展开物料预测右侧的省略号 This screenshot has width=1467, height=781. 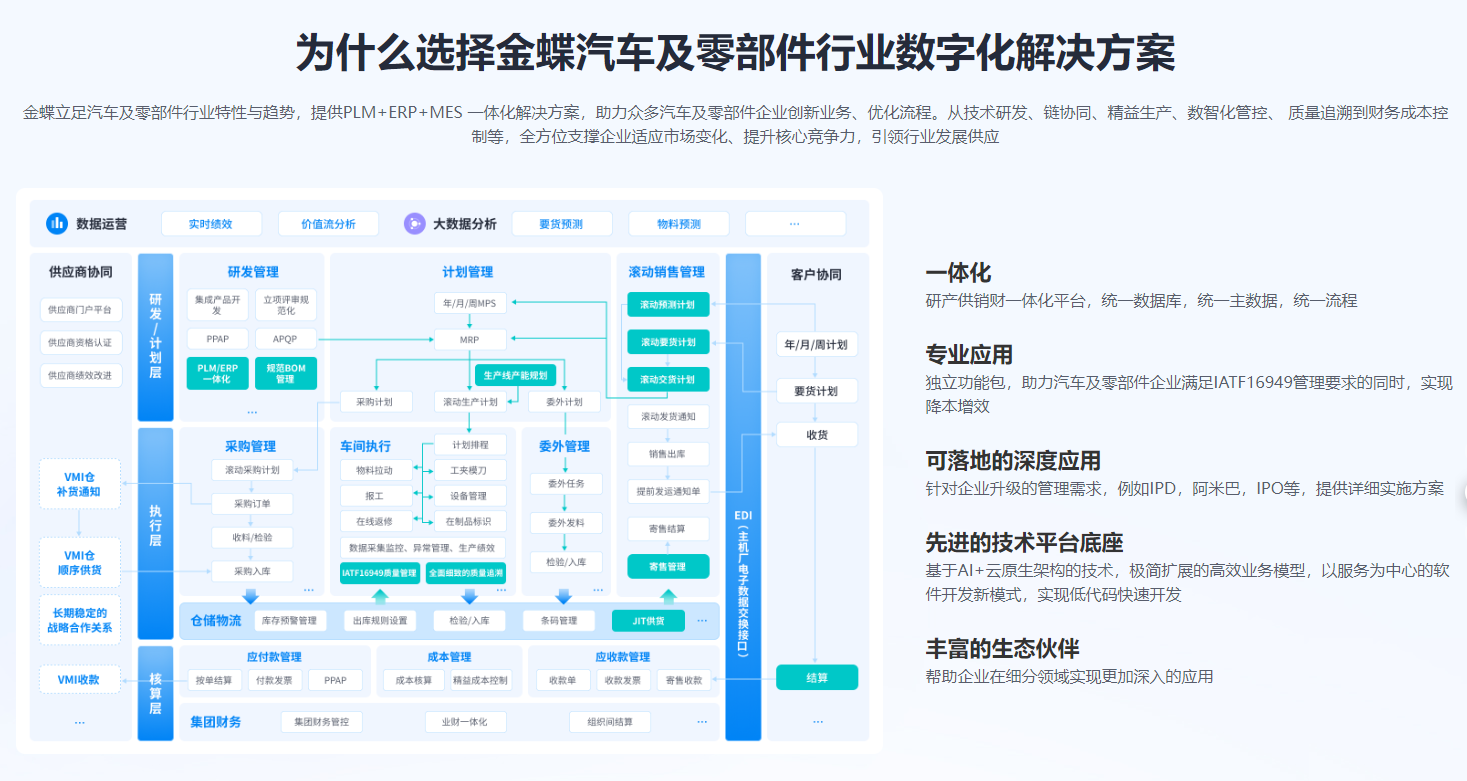tap(795, 223)
